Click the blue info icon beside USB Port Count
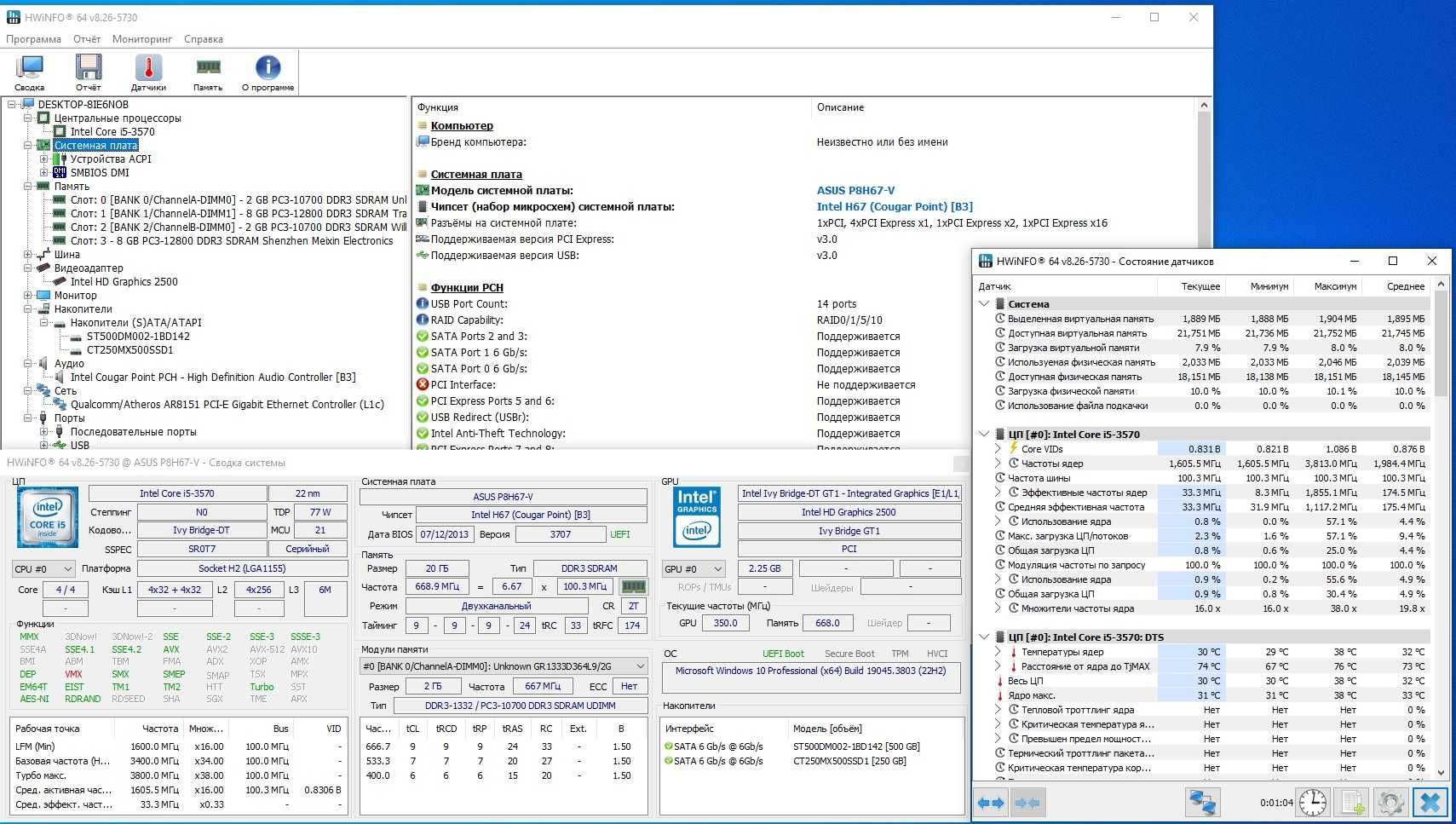 [422, 303]
